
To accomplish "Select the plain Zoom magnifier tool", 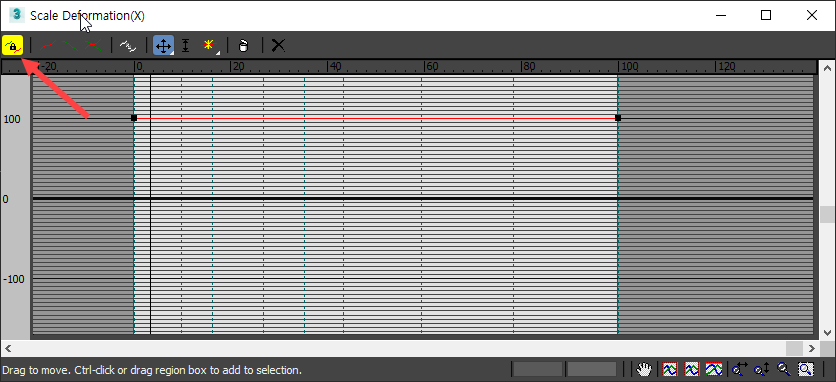I will coord(784,369).
